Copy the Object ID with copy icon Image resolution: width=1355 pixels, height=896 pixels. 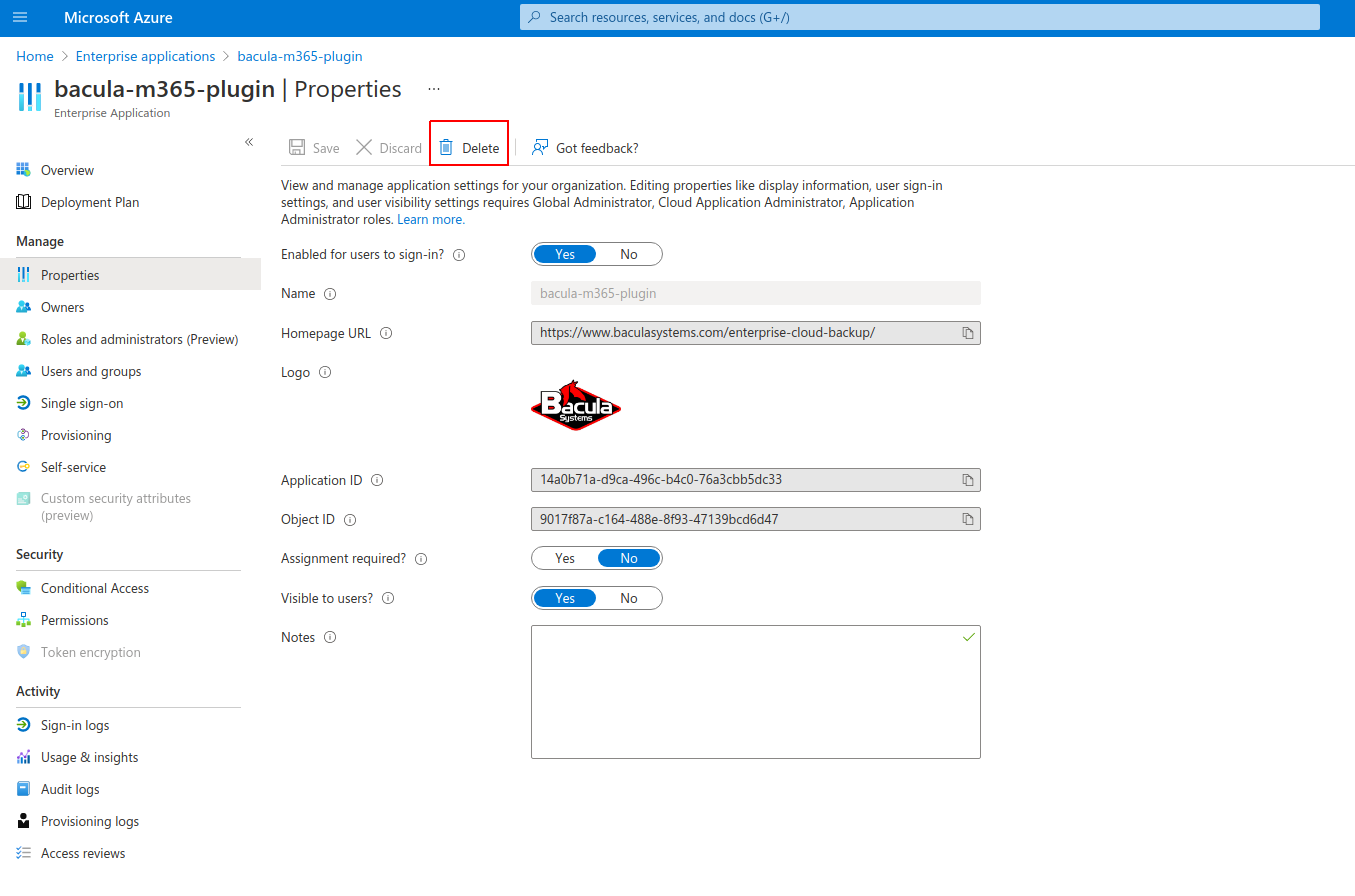(x=967, y=519)
